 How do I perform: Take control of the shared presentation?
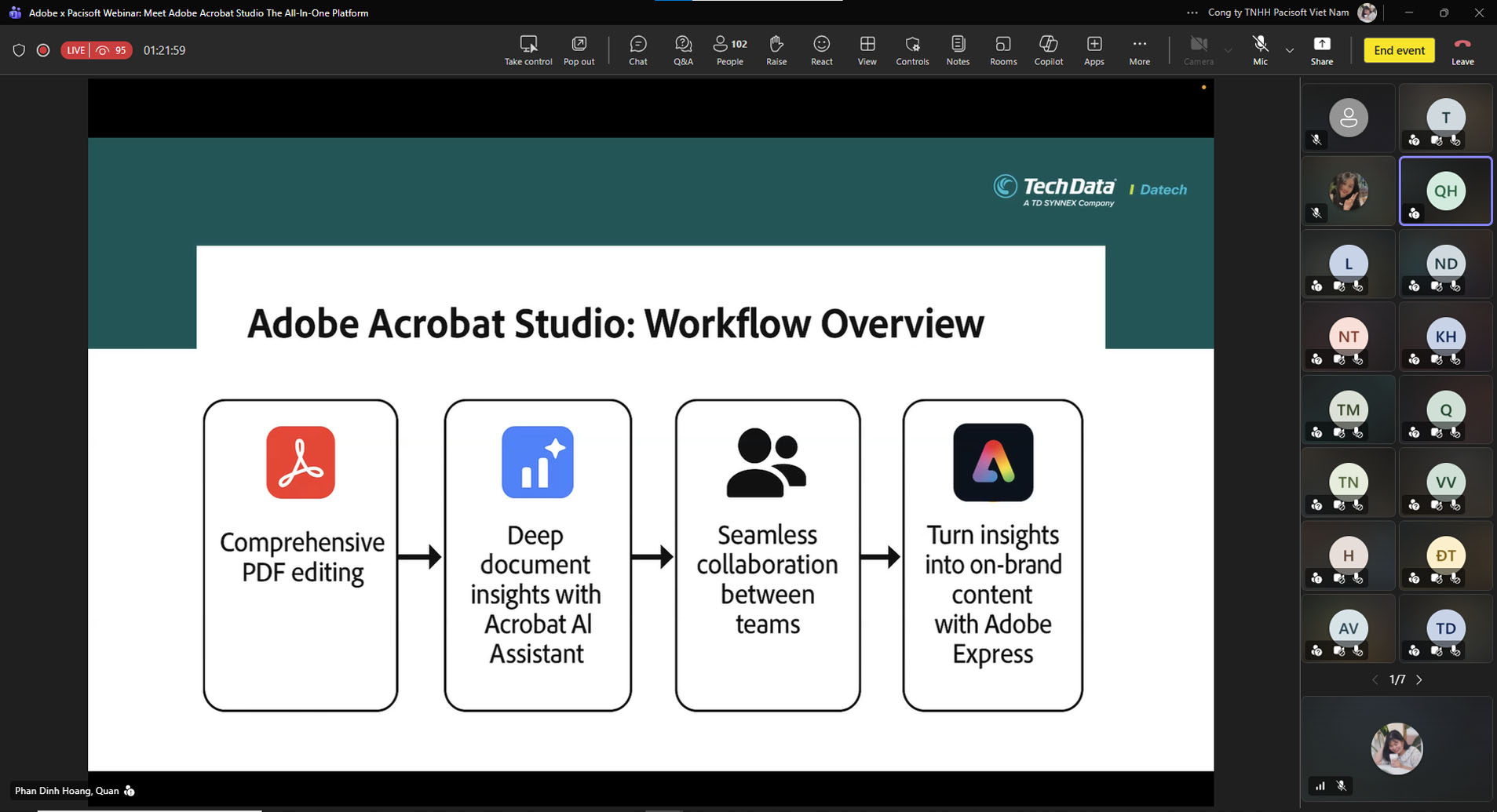[528, 50]
